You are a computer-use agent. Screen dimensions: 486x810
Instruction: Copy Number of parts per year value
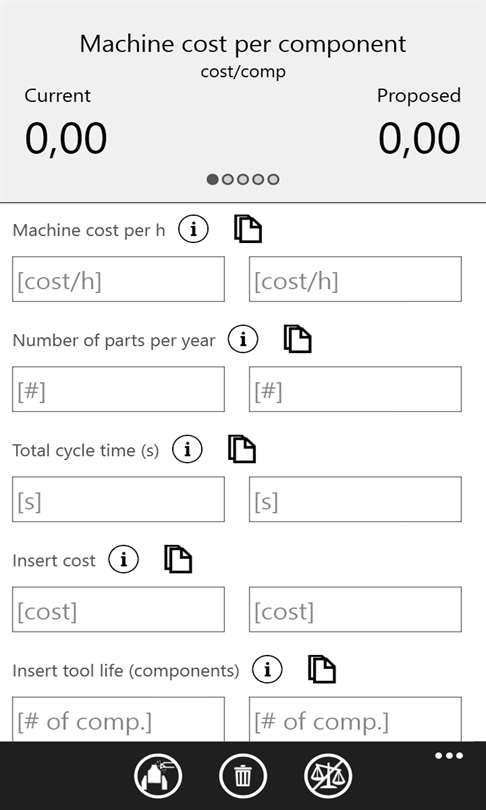click(297, 339)
